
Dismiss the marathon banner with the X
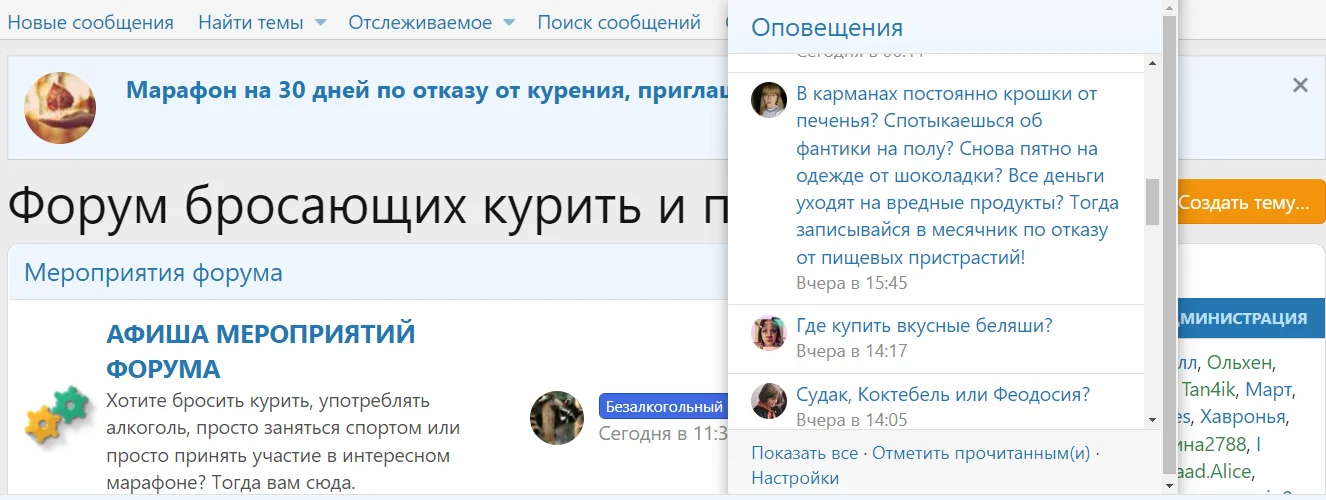(1300, 85)
